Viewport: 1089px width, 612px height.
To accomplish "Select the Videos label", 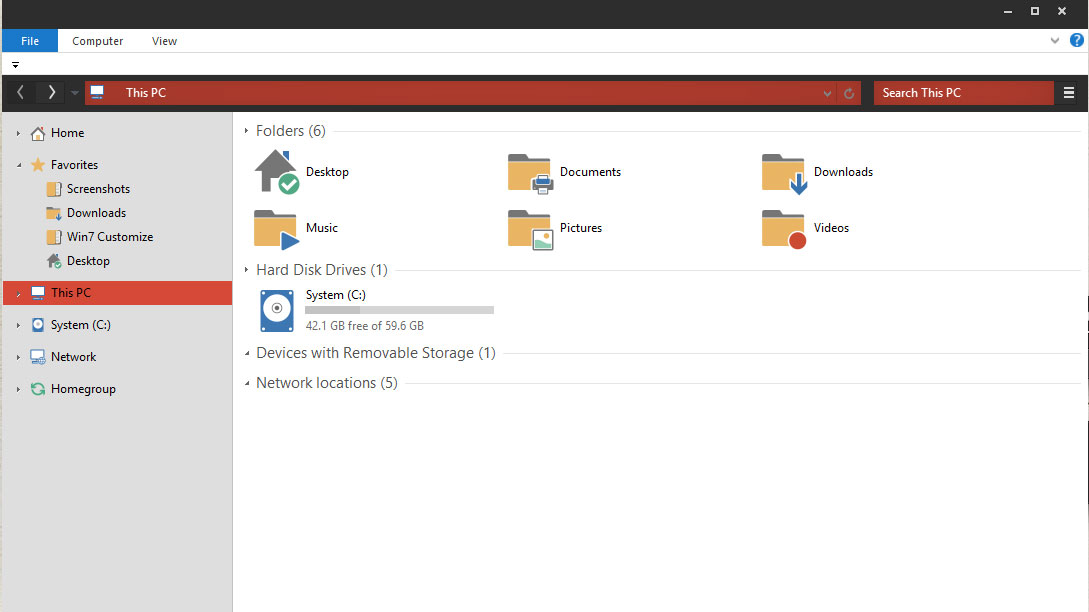I will click(x=831, y=228).
